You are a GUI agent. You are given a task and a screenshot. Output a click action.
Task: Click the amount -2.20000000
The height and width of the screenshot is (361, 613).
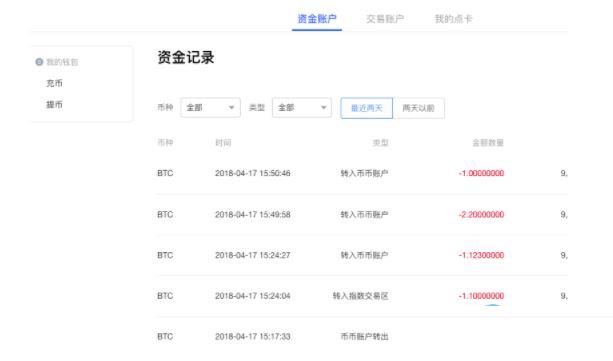tap(481, 214)
